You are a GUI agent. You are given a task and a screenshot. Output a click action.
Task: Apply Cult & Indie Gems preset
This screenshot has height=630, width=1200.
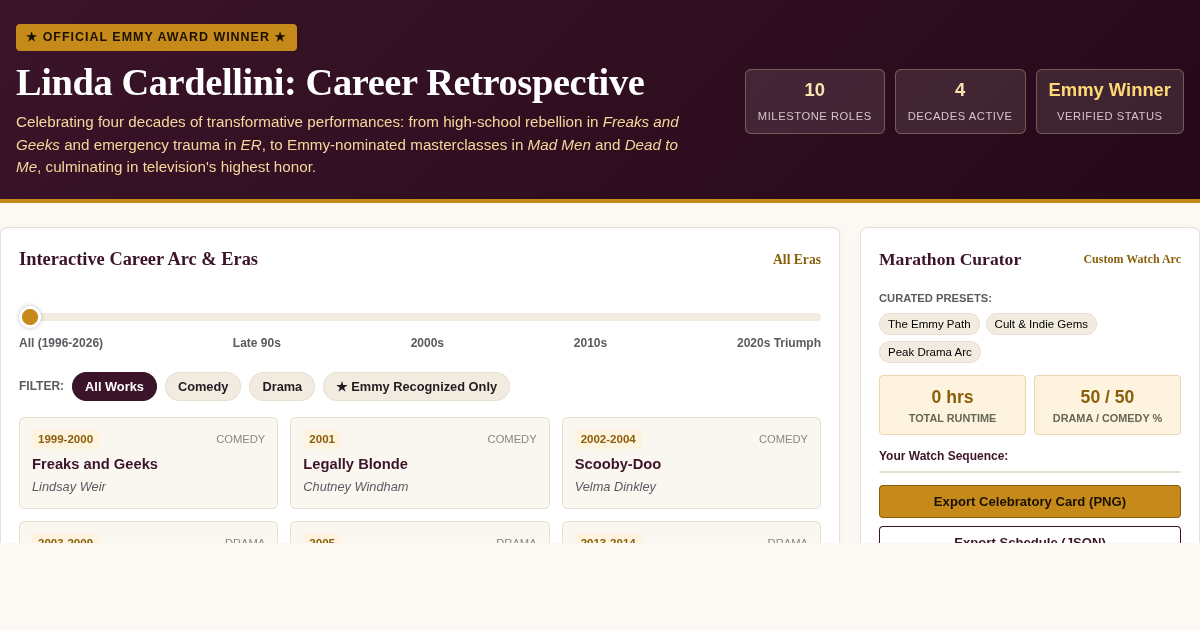tap(1041, 324)
